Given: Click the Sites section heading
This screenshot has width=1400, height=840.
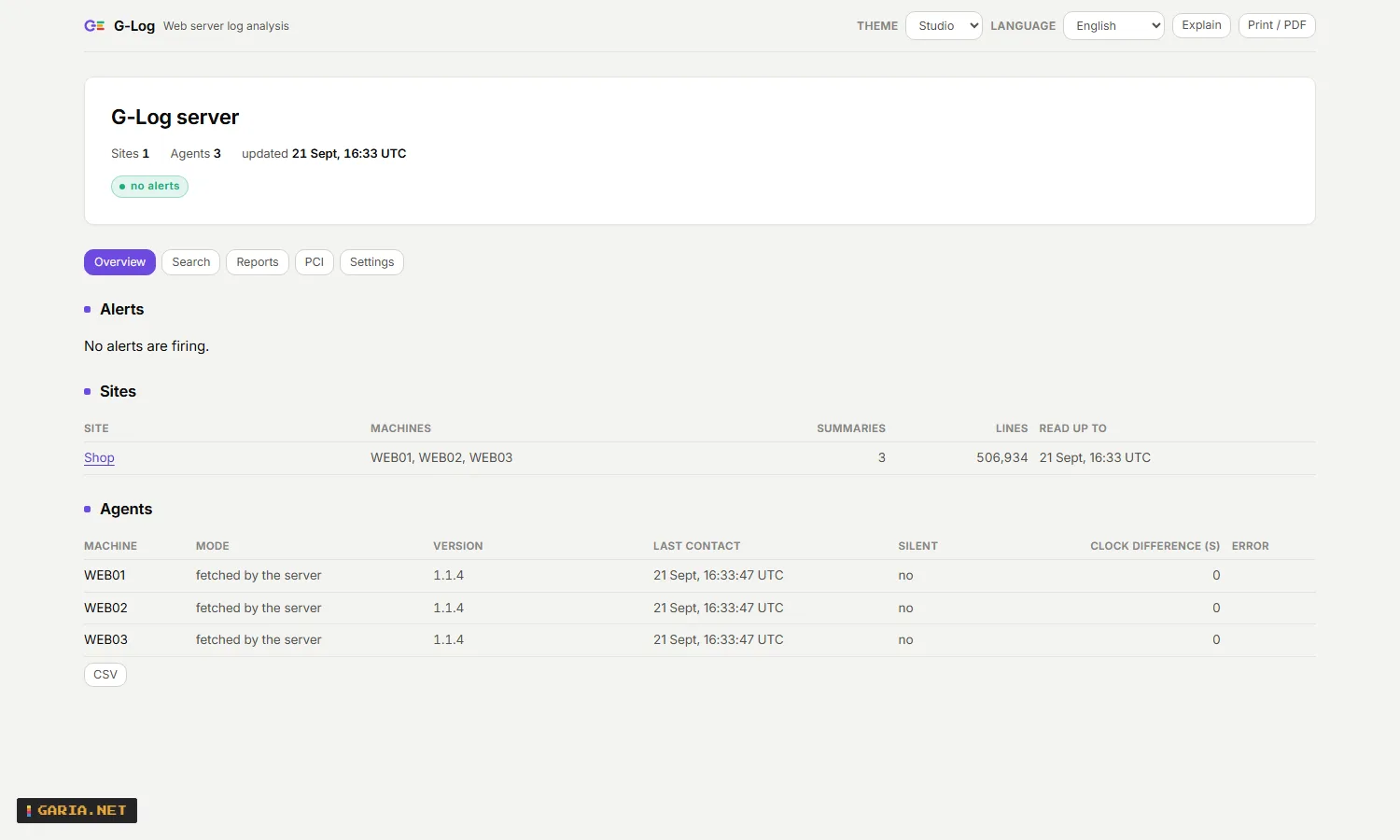Looking at the screenshot, I should pyautogui.click(x=118, y=392).
